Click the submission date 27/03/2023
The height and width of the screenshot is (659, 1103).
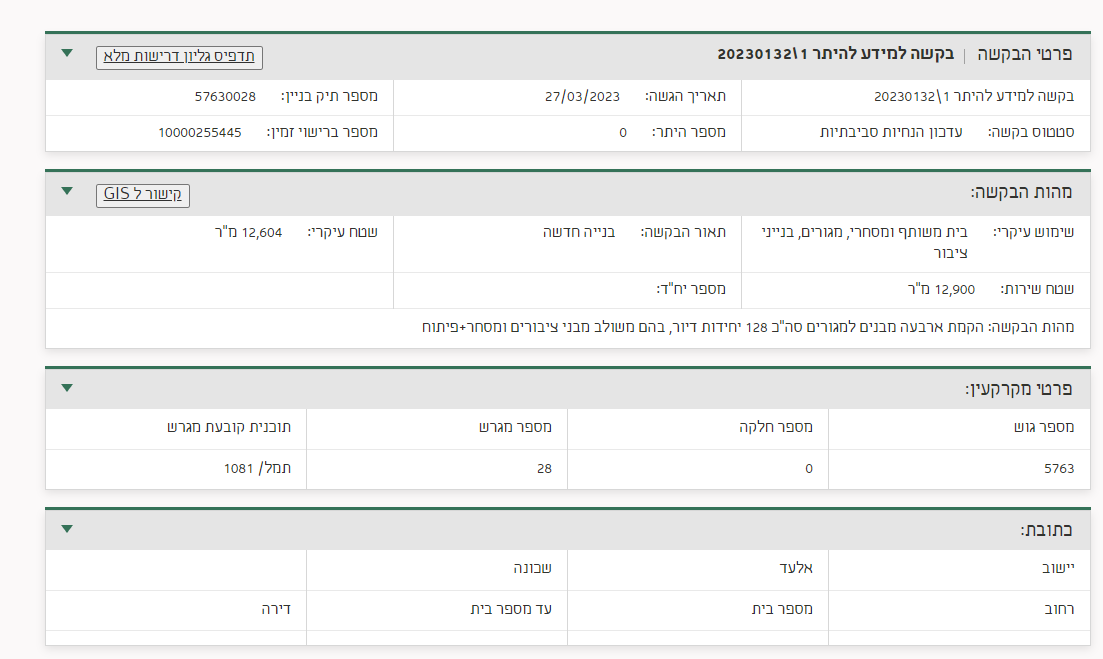point(582,97)
